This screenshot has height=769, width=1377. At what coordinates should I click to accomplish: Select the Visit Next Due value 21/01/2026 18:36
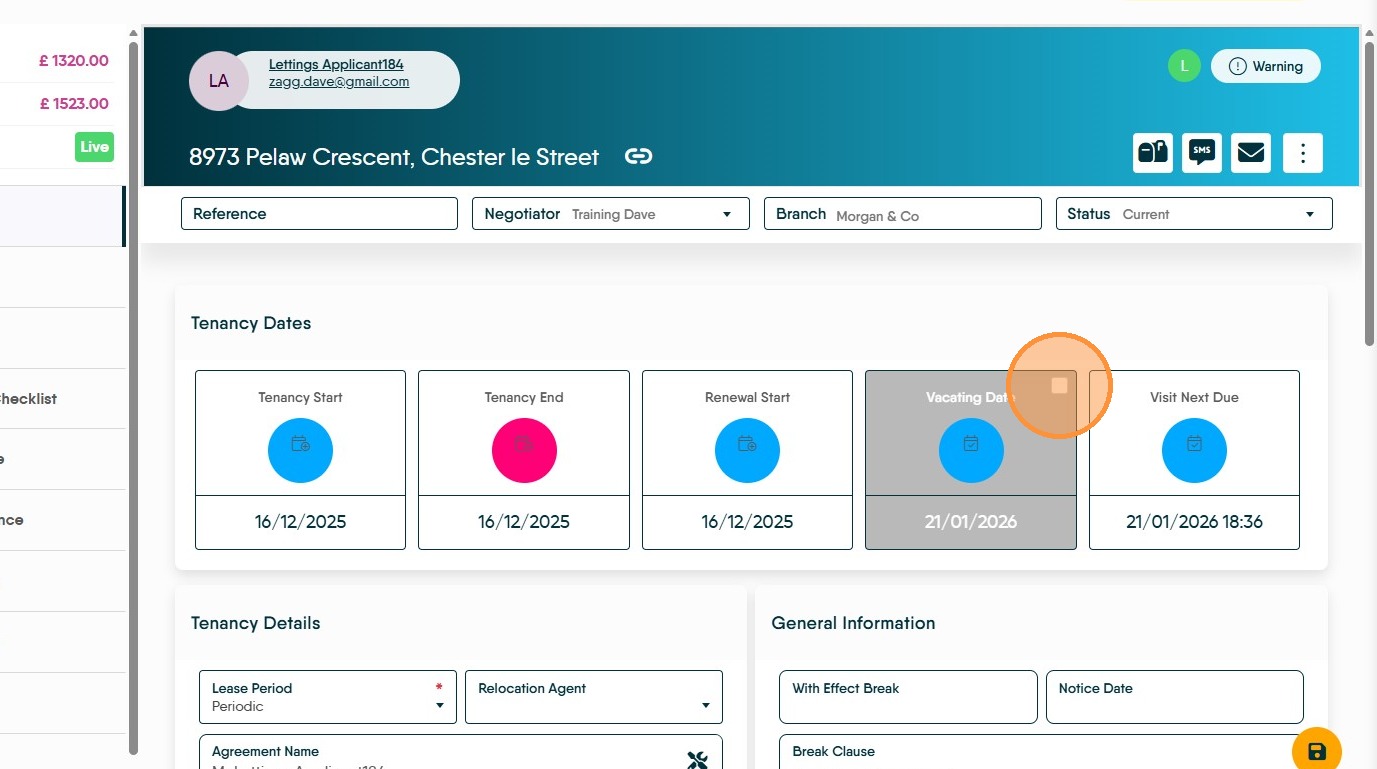tap(1194, 522)
